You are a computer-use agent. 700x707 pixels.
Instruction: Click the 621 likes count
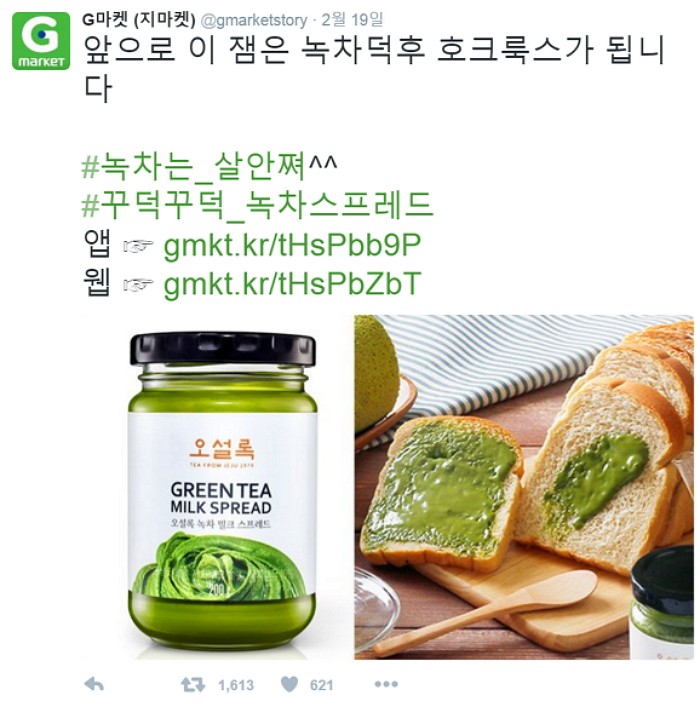(321, 686)
